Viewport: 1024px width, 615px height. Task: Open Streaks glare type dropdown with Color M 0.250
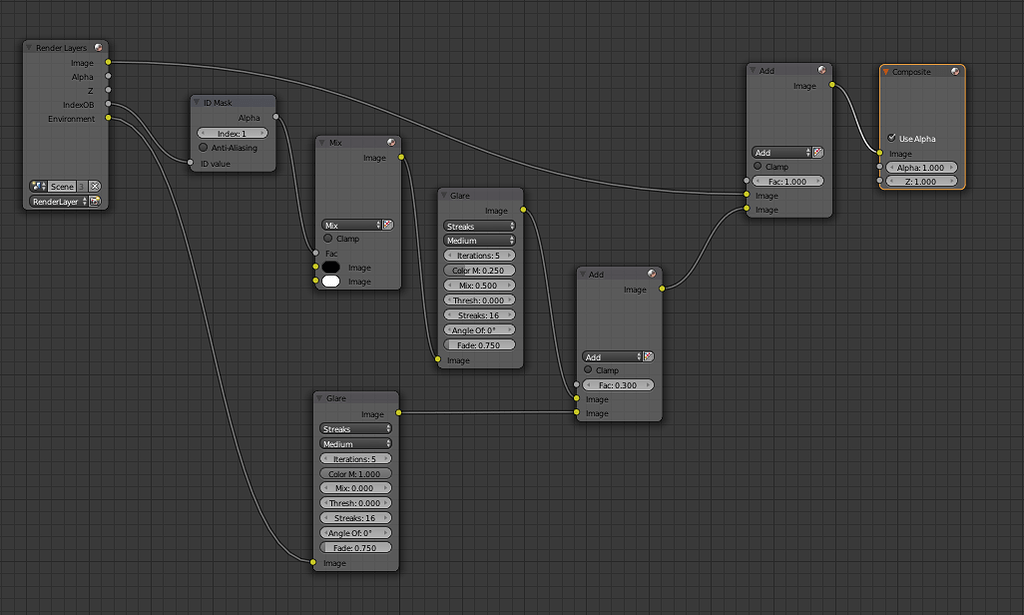479,227
